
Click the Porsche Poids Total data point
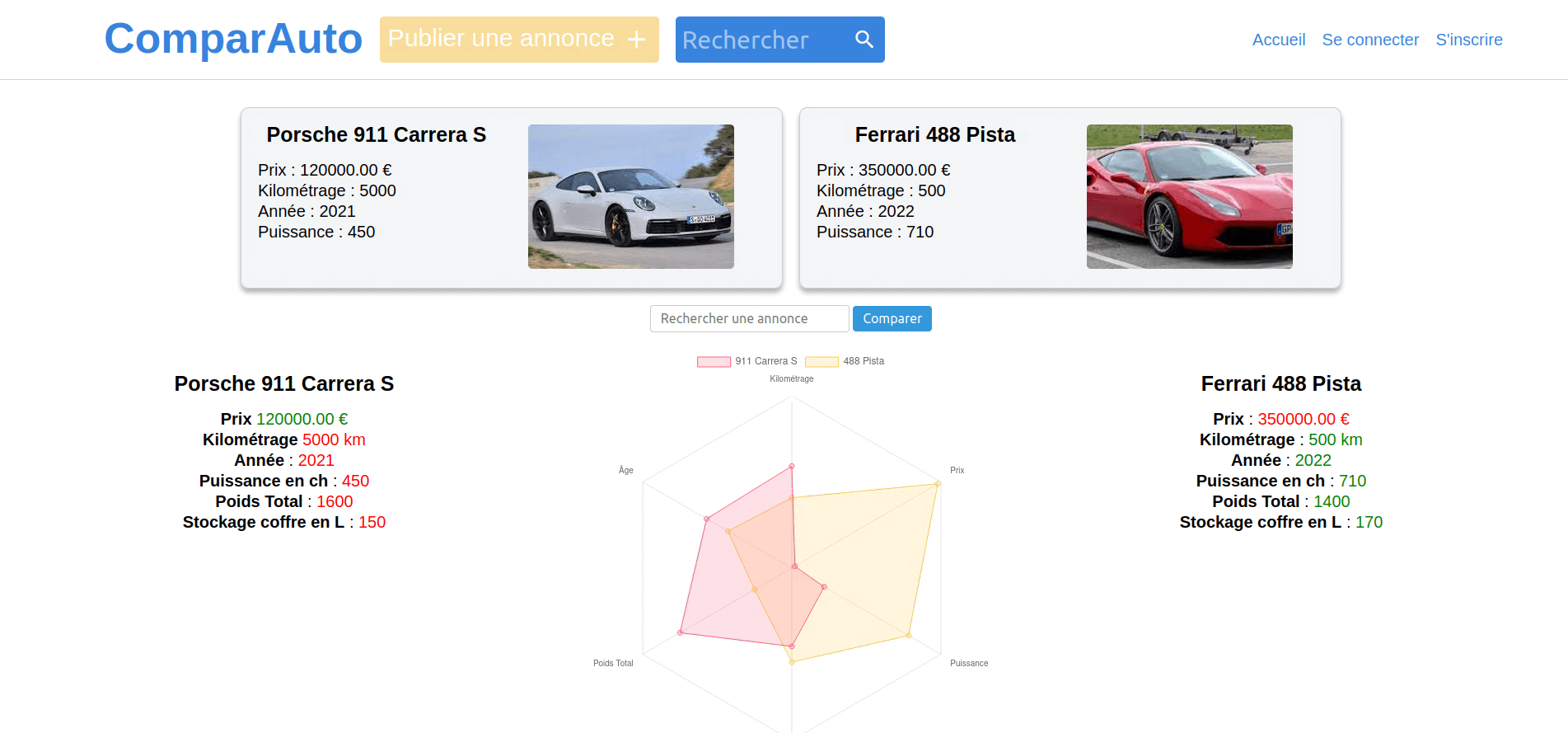680,632
